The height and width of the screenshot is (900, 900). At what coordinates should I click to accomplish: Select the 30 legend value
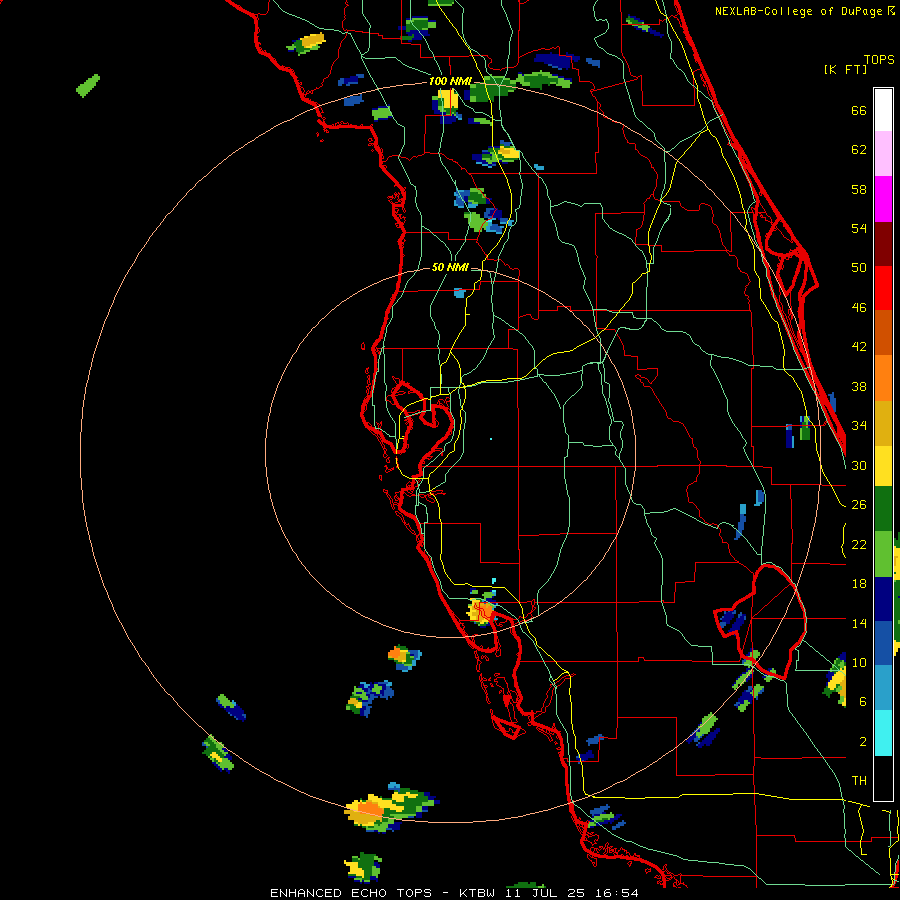(859, 465)
